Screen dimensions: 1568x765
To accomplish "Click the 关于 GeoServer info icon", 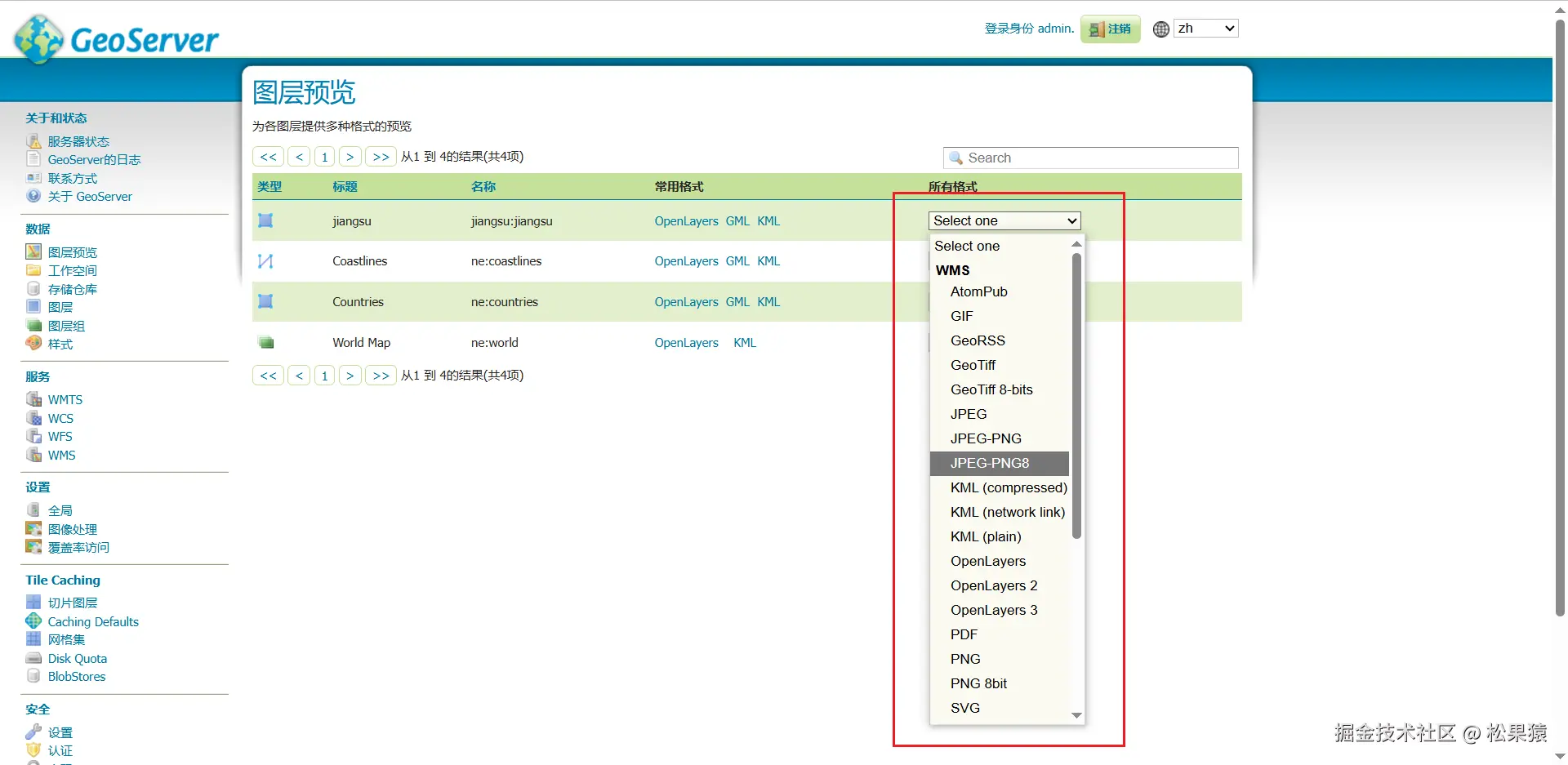I will [33, 196].
